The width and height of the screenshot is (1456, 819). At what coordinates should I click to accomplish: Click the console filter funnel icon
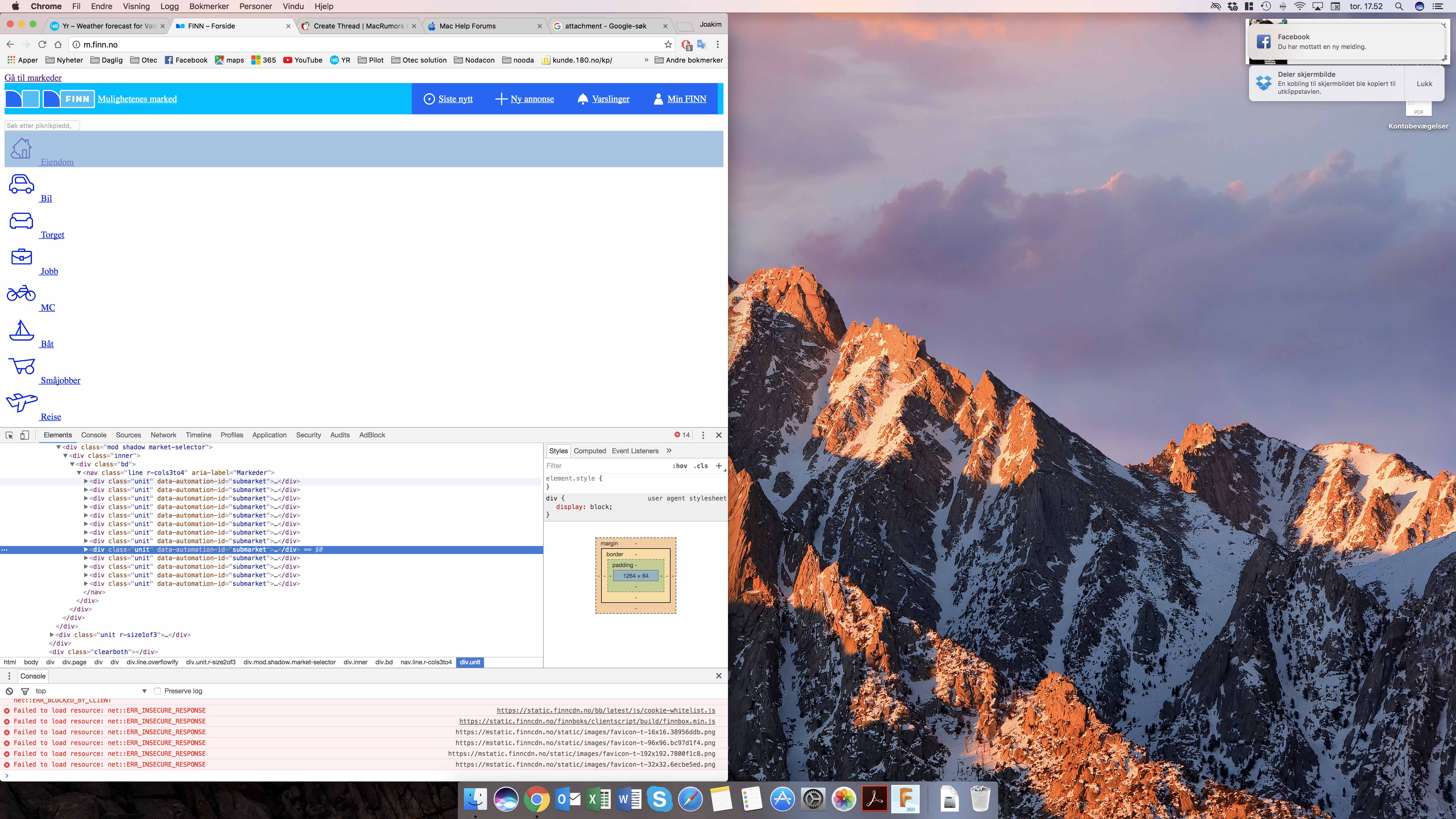click(25, 691)
